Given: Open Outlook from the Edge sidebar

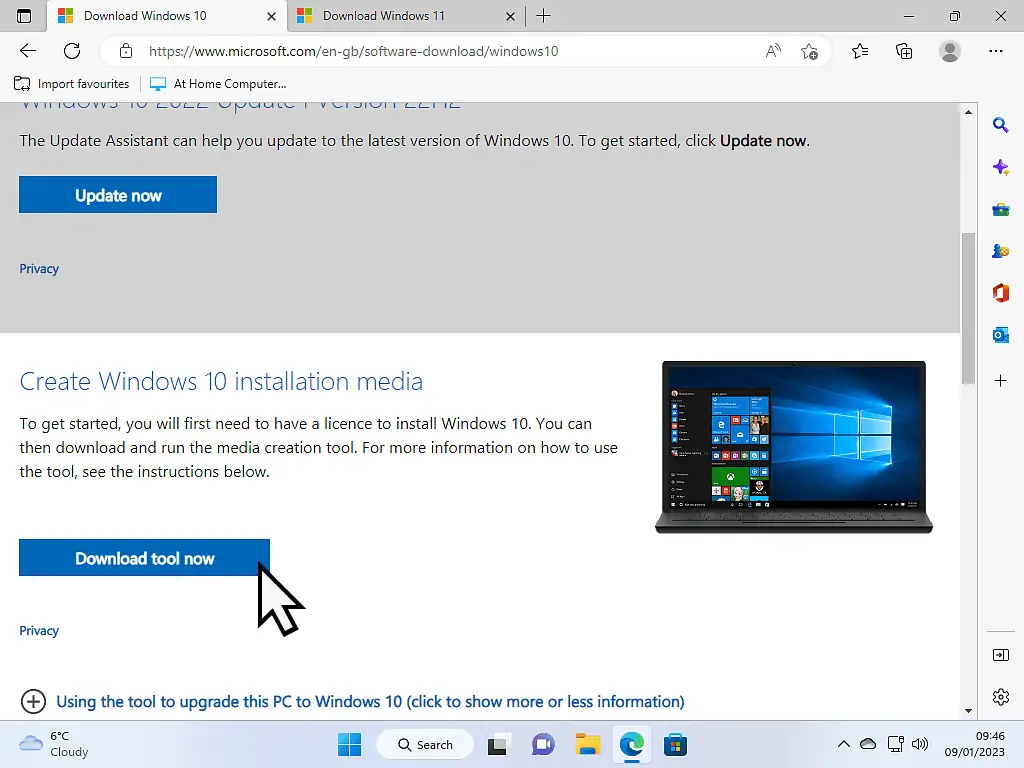Looking at the screenshot, I should [1000, 335].
